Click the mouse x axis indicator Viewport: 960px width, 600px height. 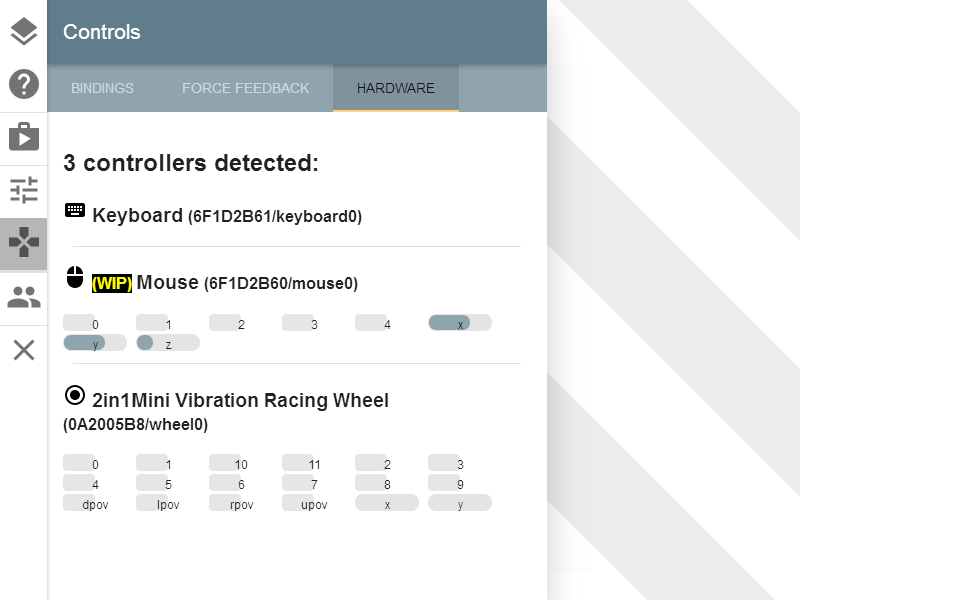460,323
